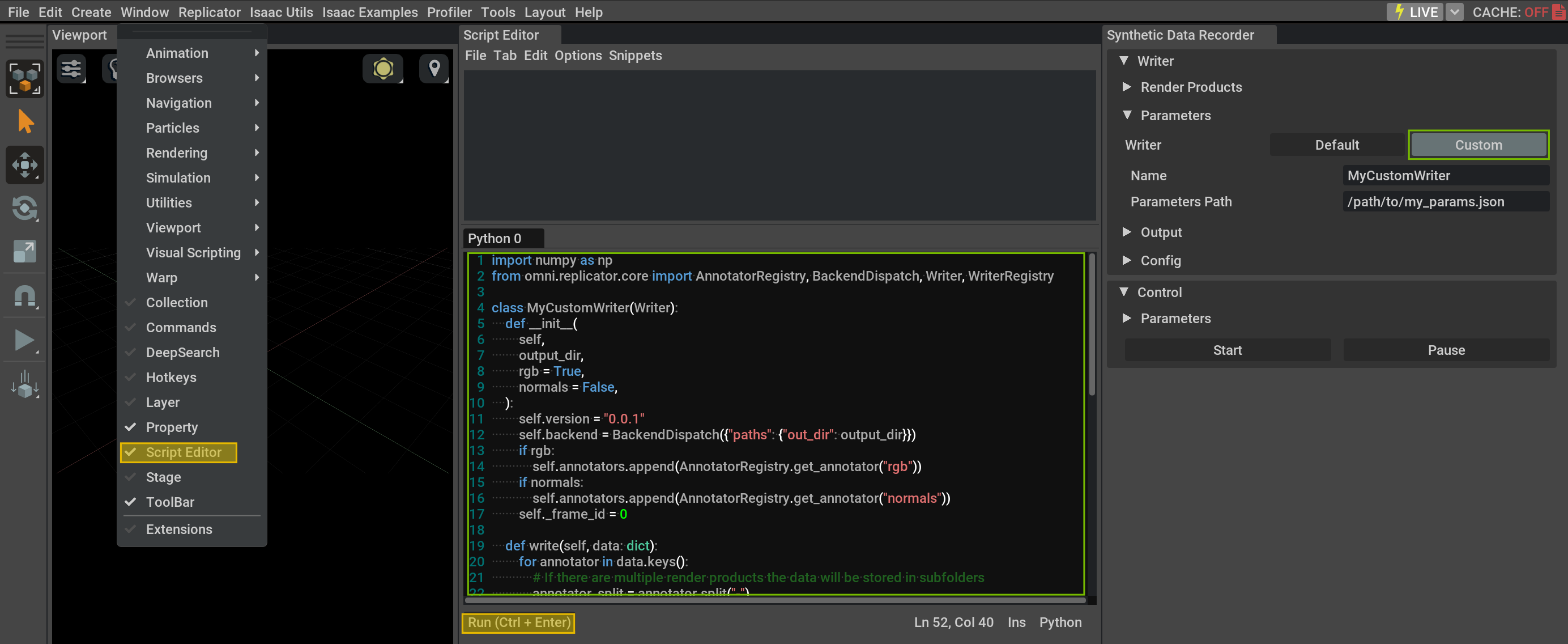Screen dimensions: 1568x644
Task: Expand the Visual Scripting submenu
Action: (x=191, y=253)
